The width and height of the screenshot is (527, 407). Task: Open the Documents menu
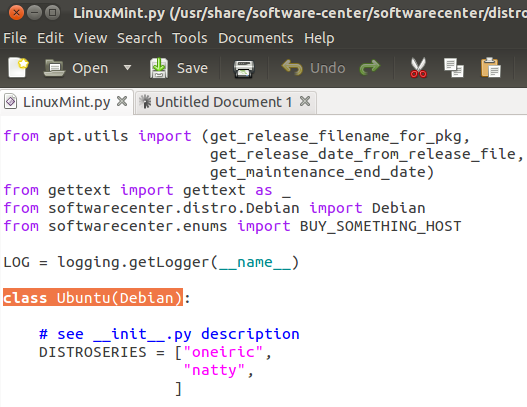click(x=256, y=38)
